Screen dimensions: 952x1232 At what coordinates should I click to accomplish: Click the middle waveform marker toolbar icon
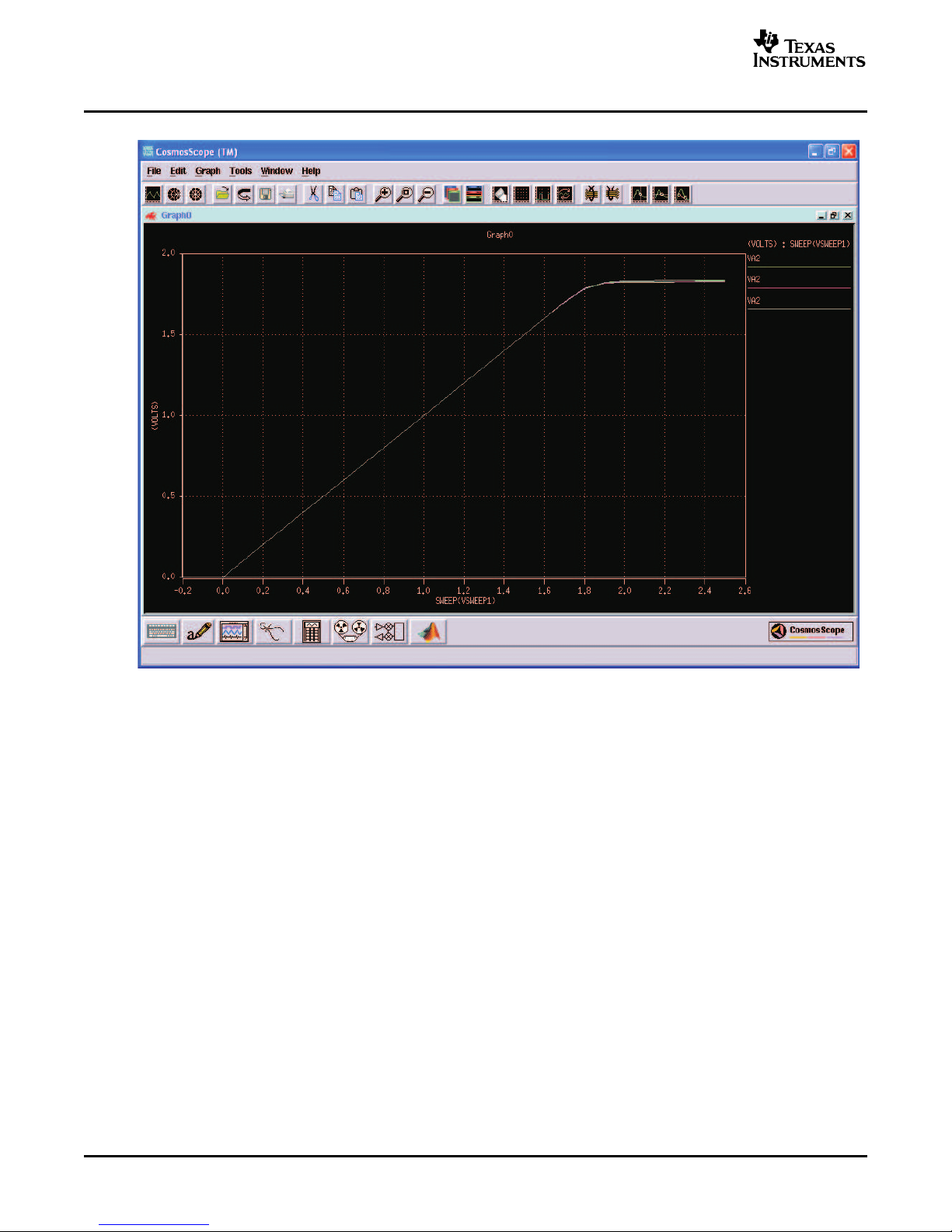click(661, 194)
